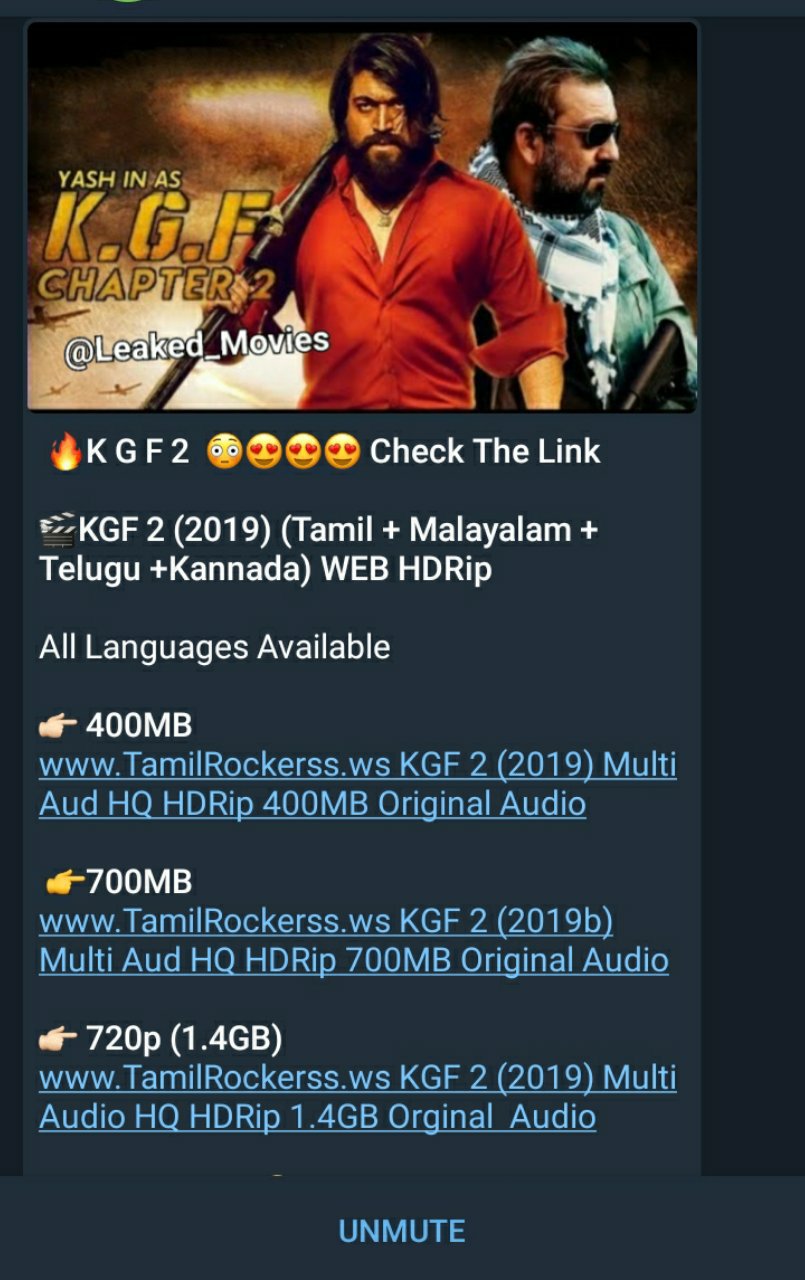Open the KGF Chapter 2 poster image
This screenshot has width=805, height=1280.
(x=362, y=217)
